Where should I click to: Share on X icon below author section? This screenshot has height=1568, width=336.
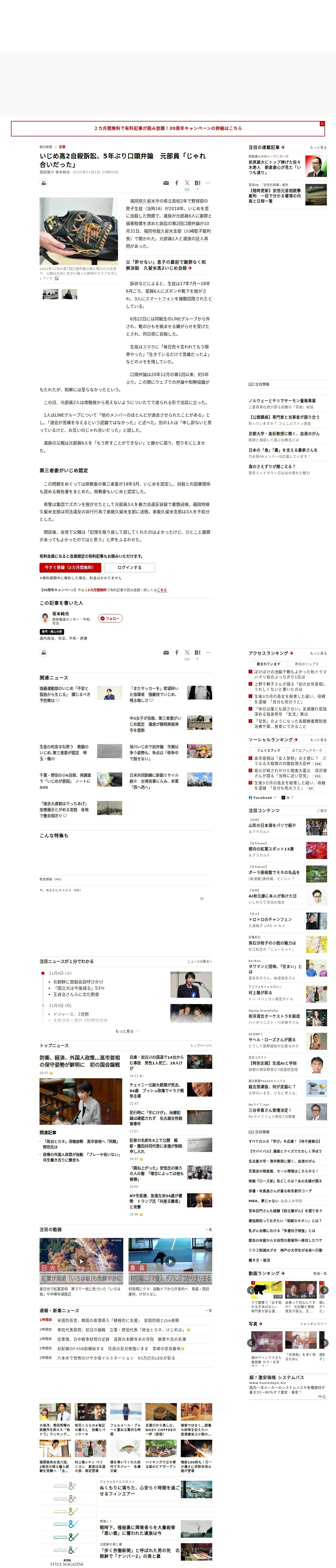(187, 653)
